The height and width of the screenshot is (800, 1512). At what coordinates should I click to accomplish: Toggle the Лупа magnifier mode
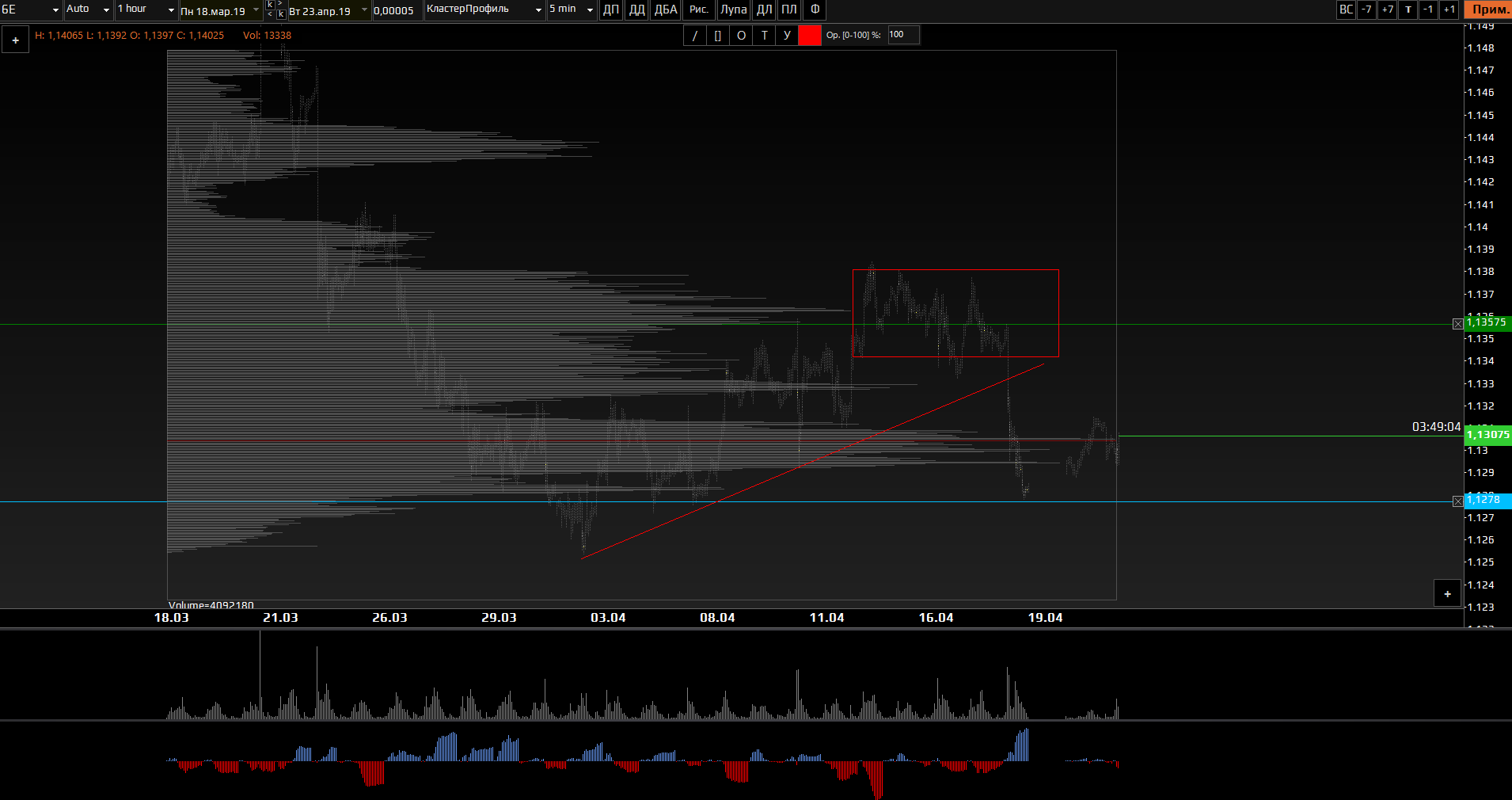coord(733,10)
